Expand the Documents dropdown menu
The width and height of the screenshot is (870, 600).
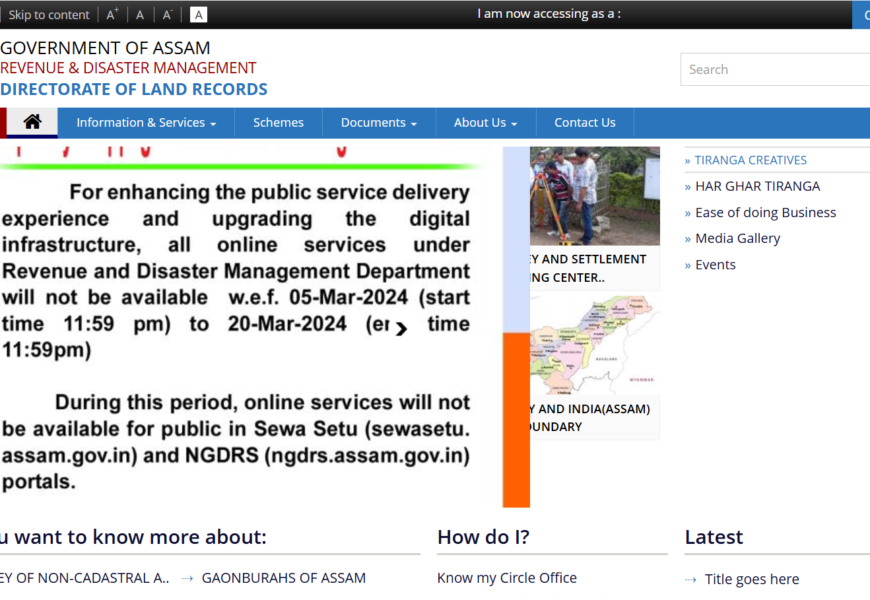(378, 123)
